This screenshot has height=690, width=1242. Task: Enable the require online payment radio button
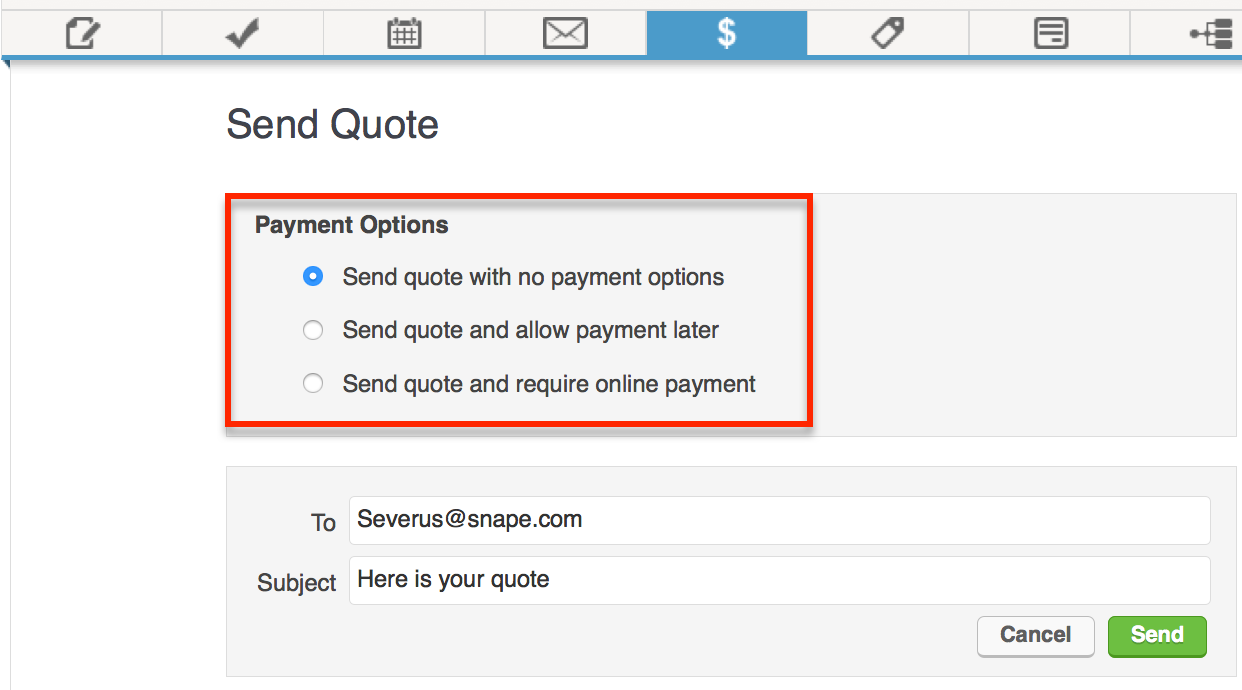tap(313, 383)
